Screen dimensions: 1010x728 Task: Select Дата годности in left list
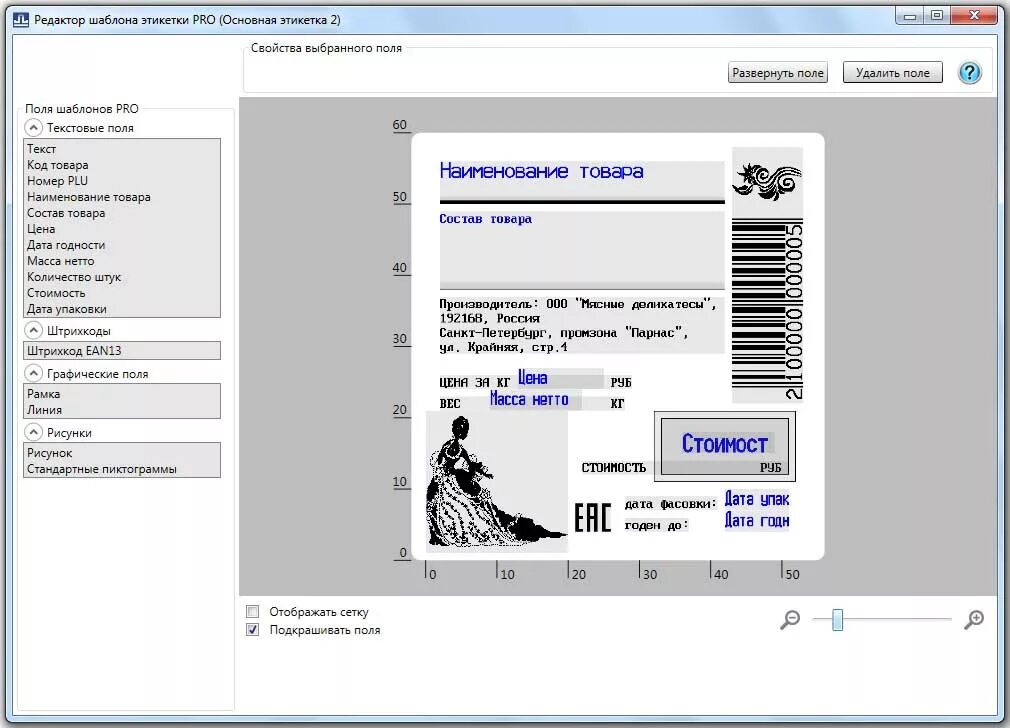[122, 245]
